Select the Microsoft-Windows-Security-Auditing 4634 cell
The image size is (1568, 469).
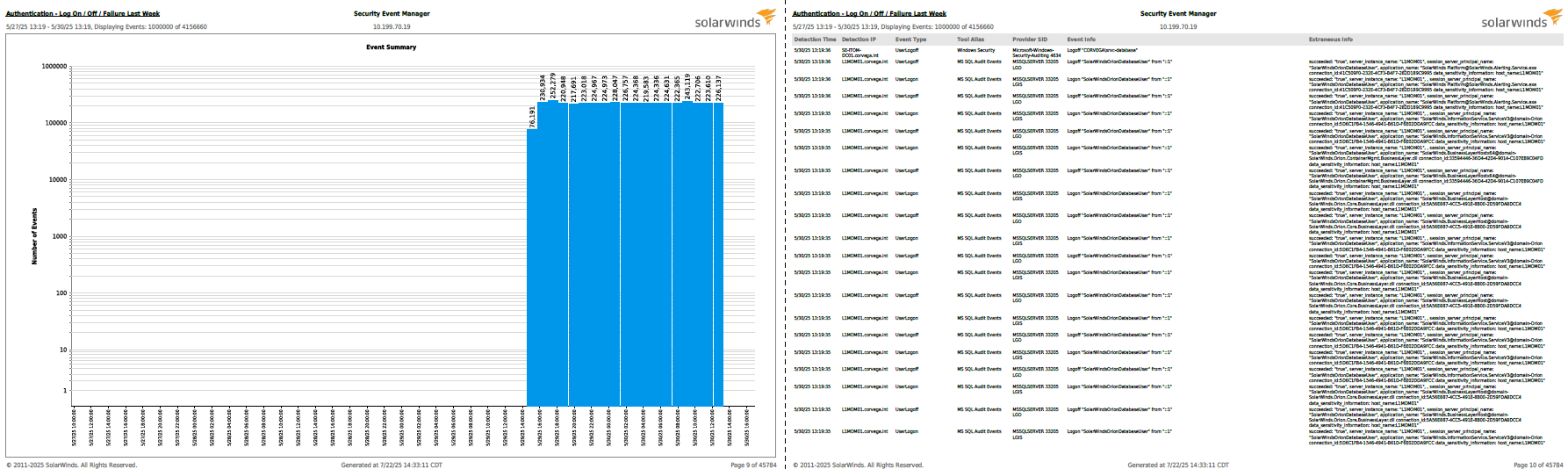(x=1036, y=53)
